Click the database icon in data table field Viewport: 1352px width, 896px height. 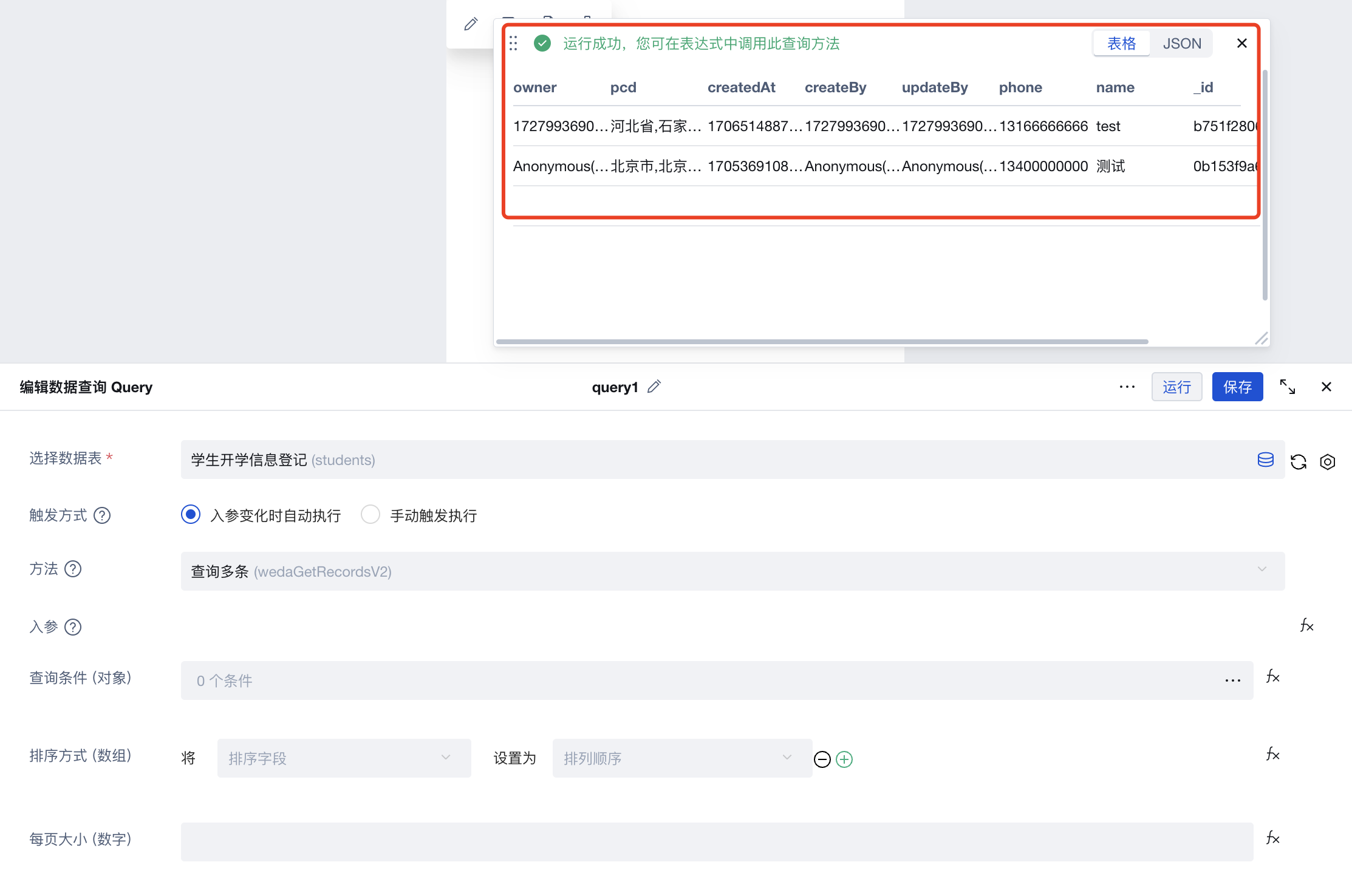pyautogui.click(x=1266, y=460)
